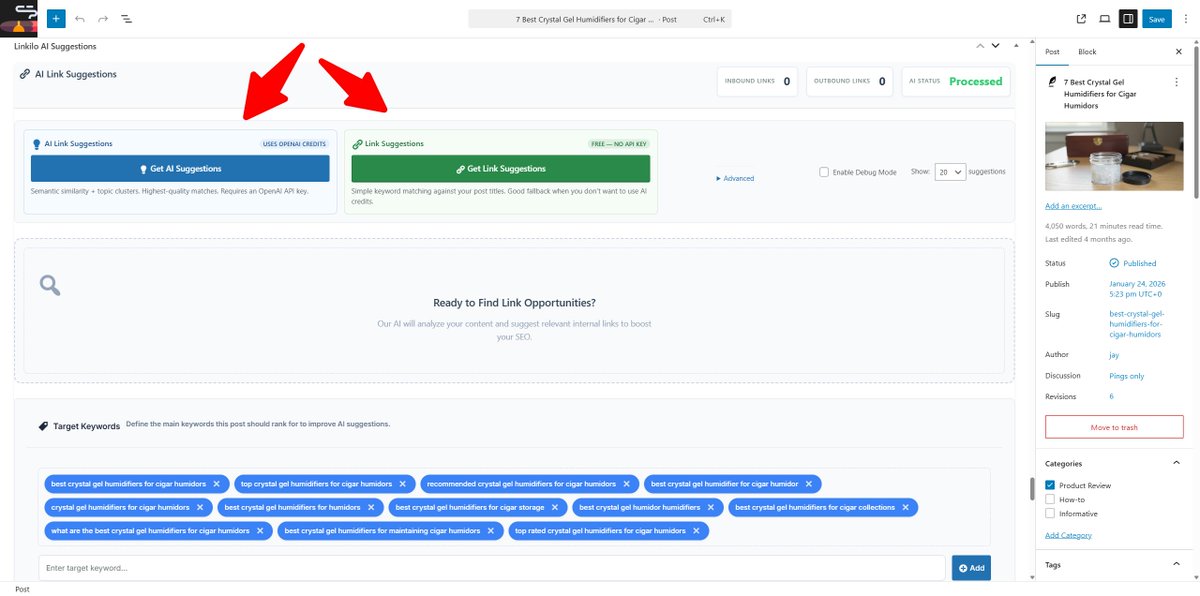
Task: Open the block inserter plus button
Action: tap(56, 18)
